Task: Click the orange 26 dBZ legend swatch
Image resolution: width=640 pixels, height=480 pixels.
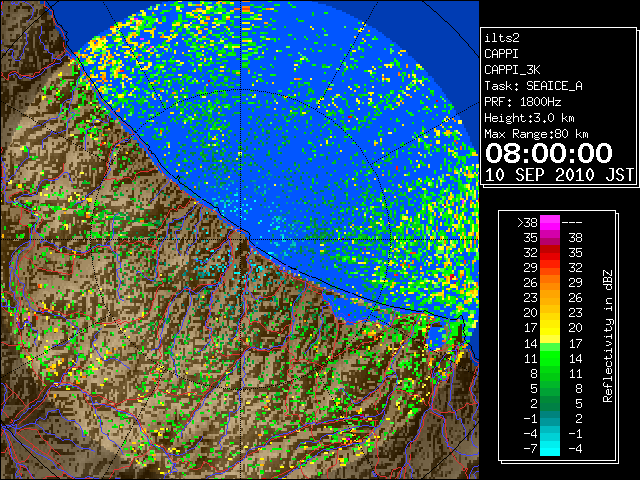Action: click(x=550, y=282)
